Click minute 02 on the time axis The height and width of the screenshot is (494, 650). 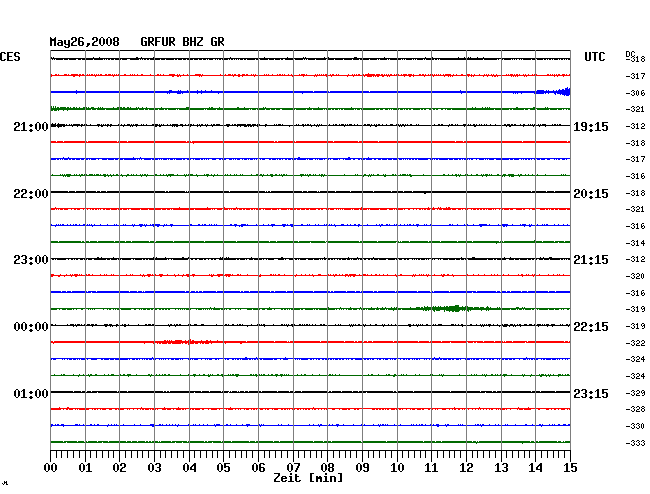[119, 468]
